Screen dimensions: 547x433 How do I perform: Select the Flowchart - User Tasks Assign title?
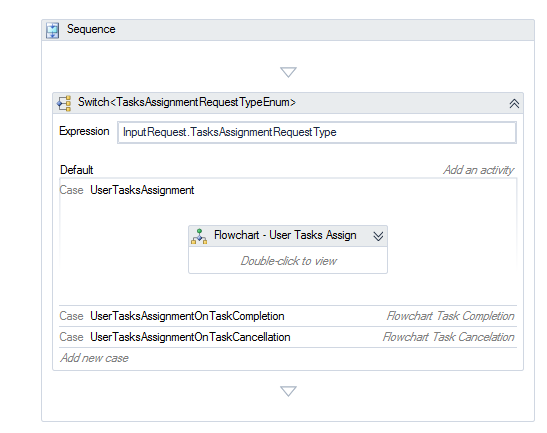pyautogui.click(x=285, y=235)
